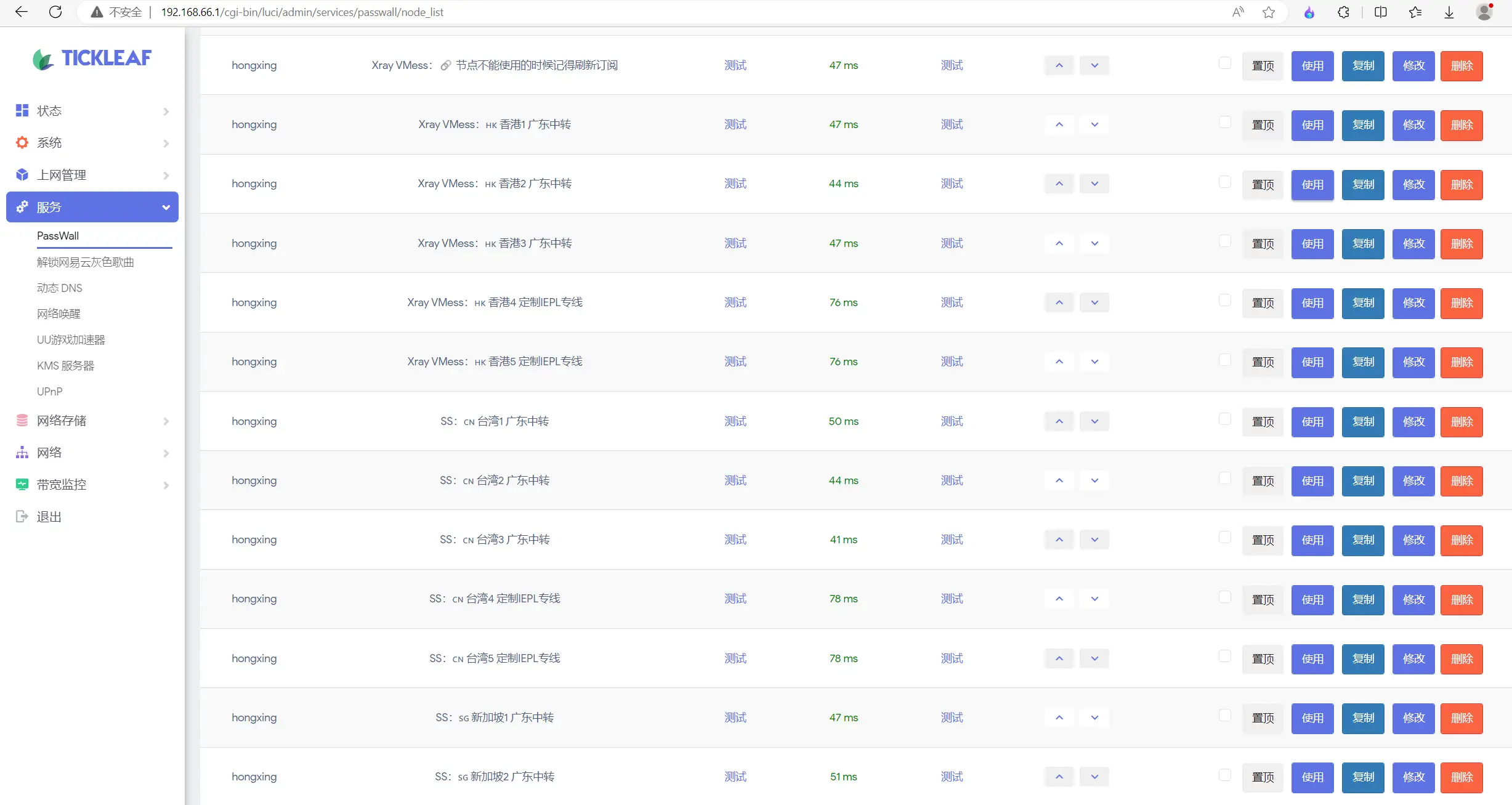Viewport: 1512px width, 805px height.
Task: Tick checkbox for 新加坡2 广东中转 row
Action: (x=1225, y=774)
